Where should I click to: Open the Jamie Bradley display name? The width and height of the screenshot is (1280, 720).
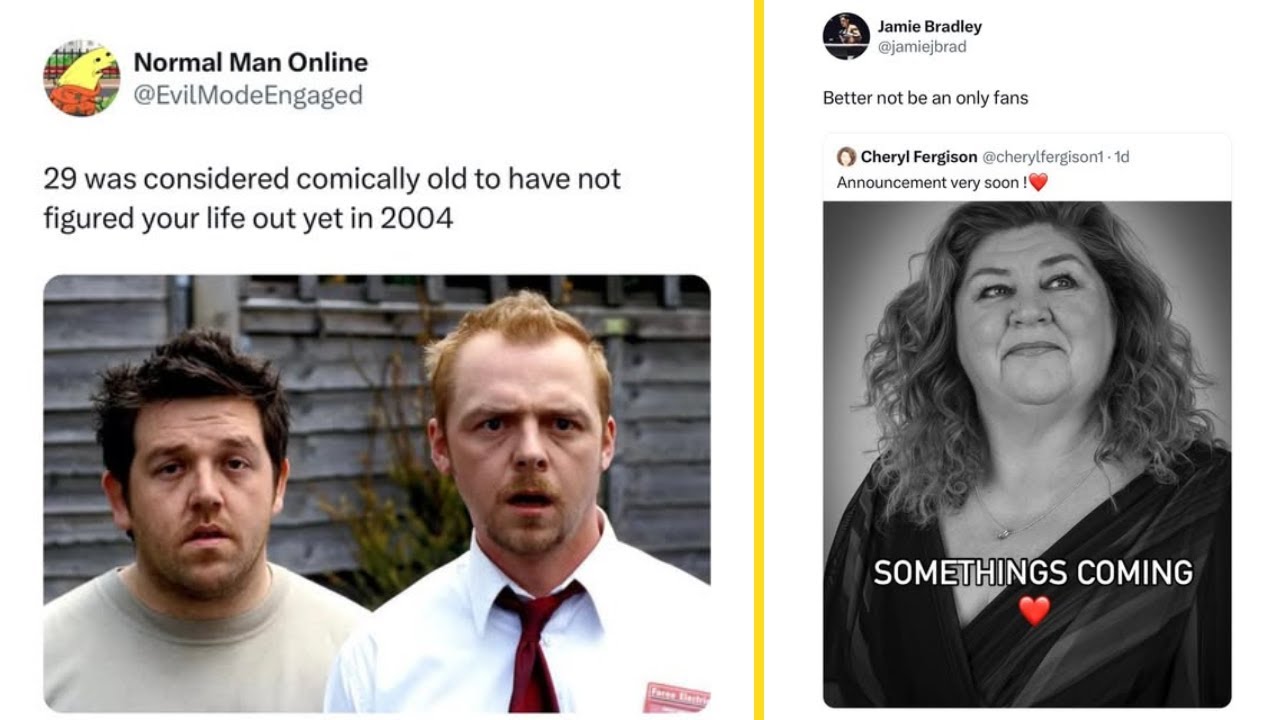(x=930, y=27)
